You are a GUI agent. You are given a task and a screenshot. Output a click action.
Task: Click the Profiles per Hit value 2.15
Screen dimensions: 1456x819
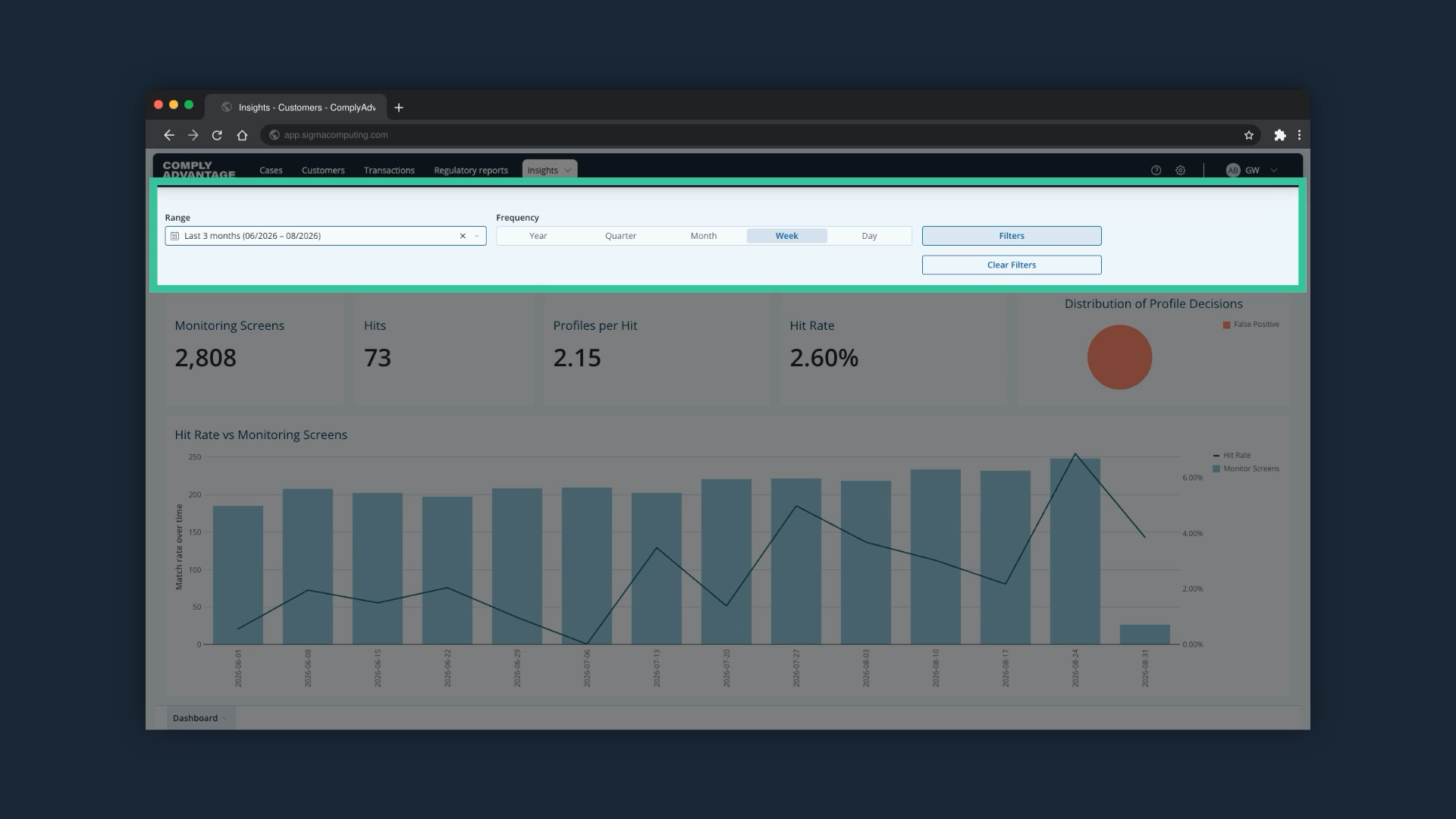tap(577, 358)
